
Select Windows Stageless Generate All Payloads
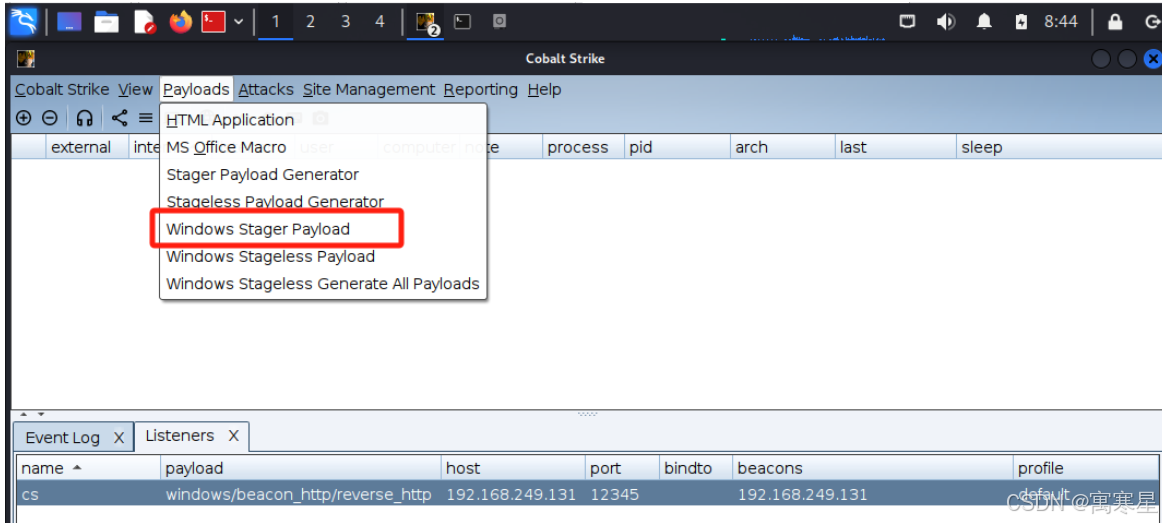(323, 284)
